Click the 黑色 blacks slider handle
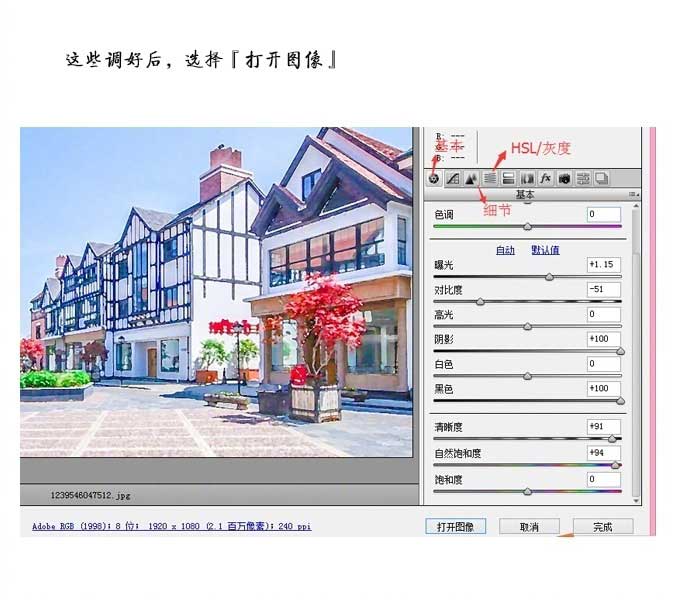This screenshot has width=680, height=600. [x=621, y=401]
